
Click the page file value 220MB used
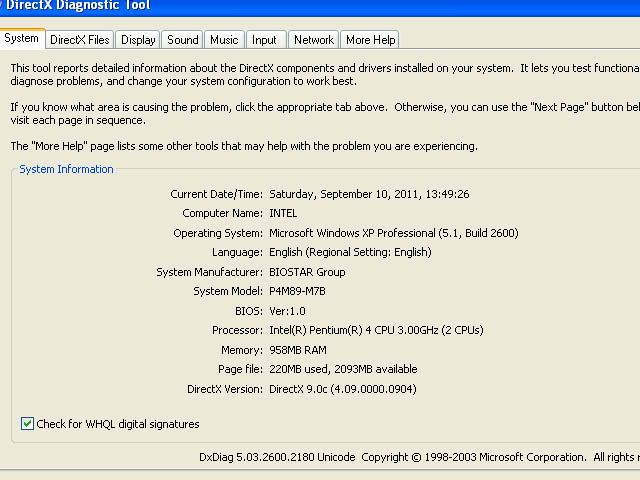pyautogui.click(x=343, y=369)
